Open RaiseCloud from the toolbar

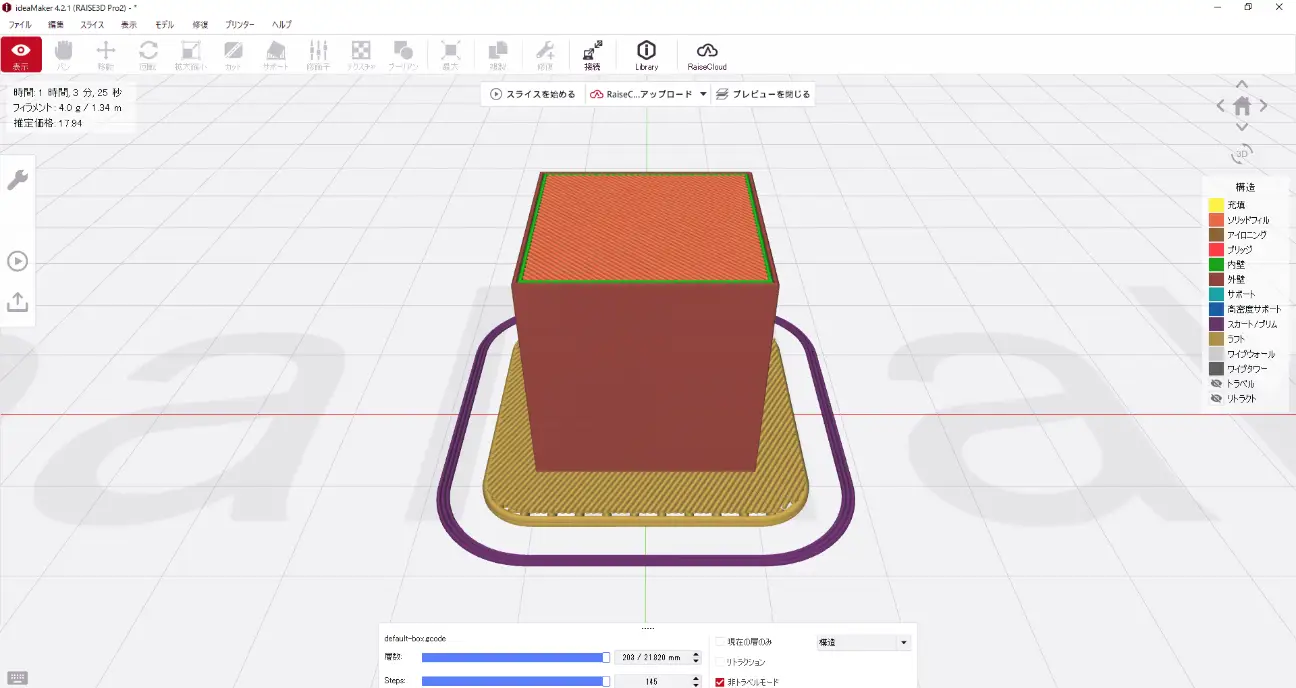coord(706,54)
